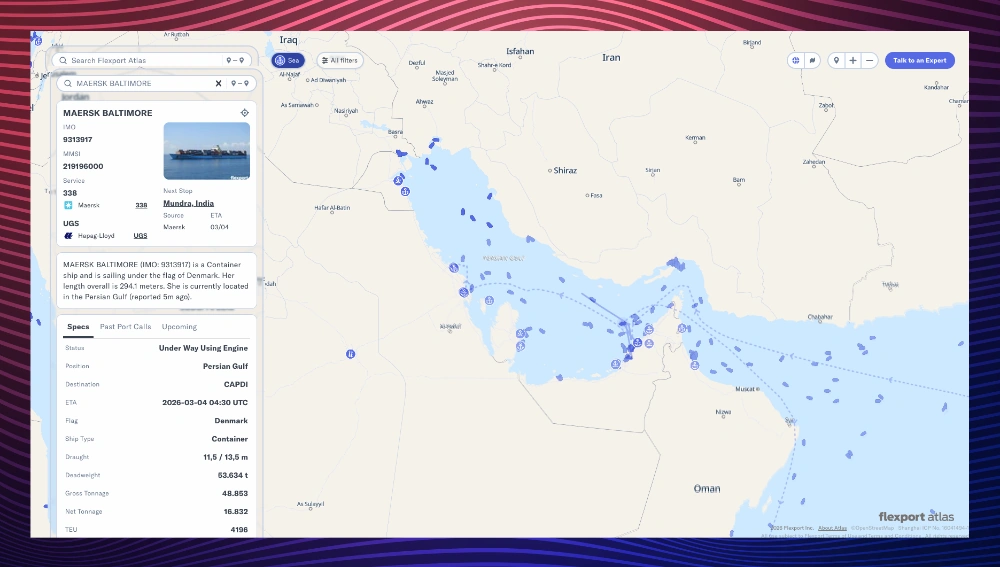This screenshot has width=1000, height=567.
Task: Click the Maersk carrier logo icon
Action: (69, 205)
